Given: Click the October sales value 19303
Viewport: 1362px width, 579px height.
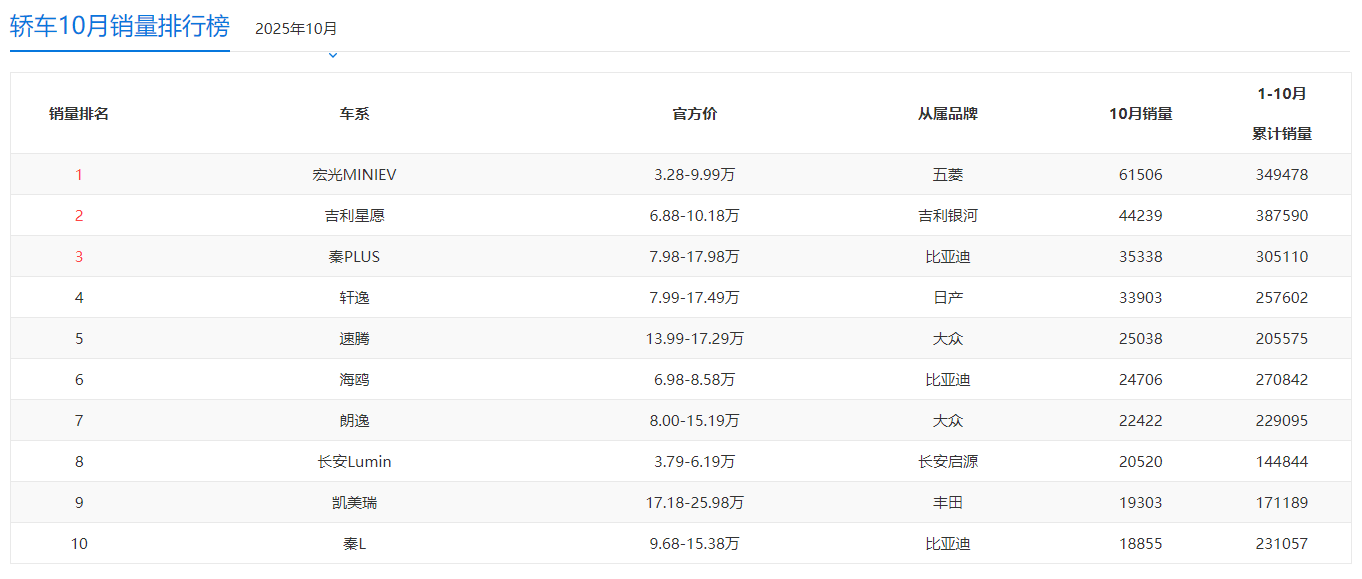Looking at the screenshot, I should (1141, 503).
